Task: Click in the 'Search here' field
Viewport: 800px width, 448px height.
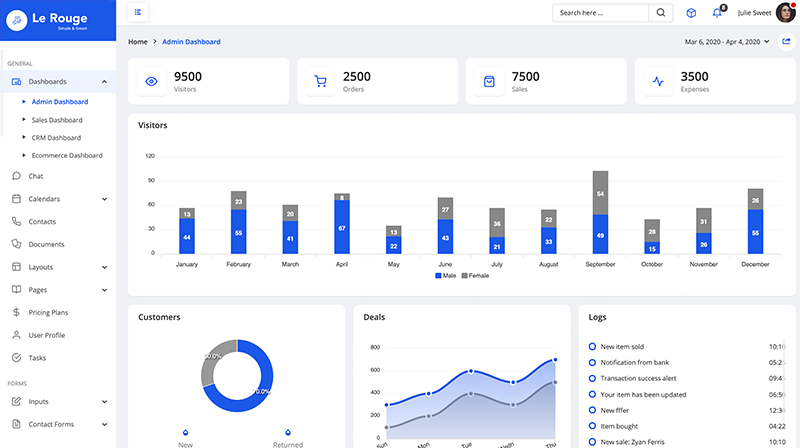Action: click(x=600, y=13)
